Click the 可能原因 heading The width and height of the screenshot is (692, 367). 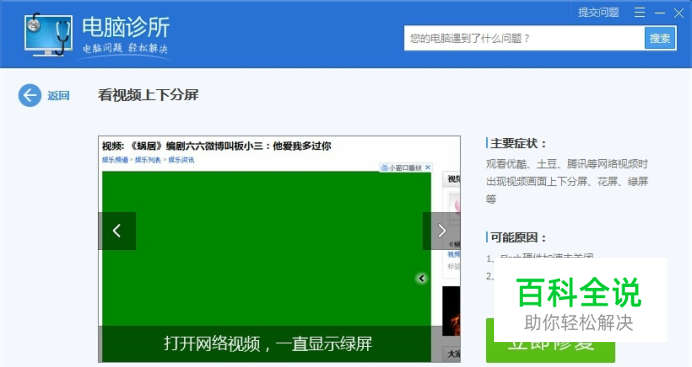tap(518, 237)
